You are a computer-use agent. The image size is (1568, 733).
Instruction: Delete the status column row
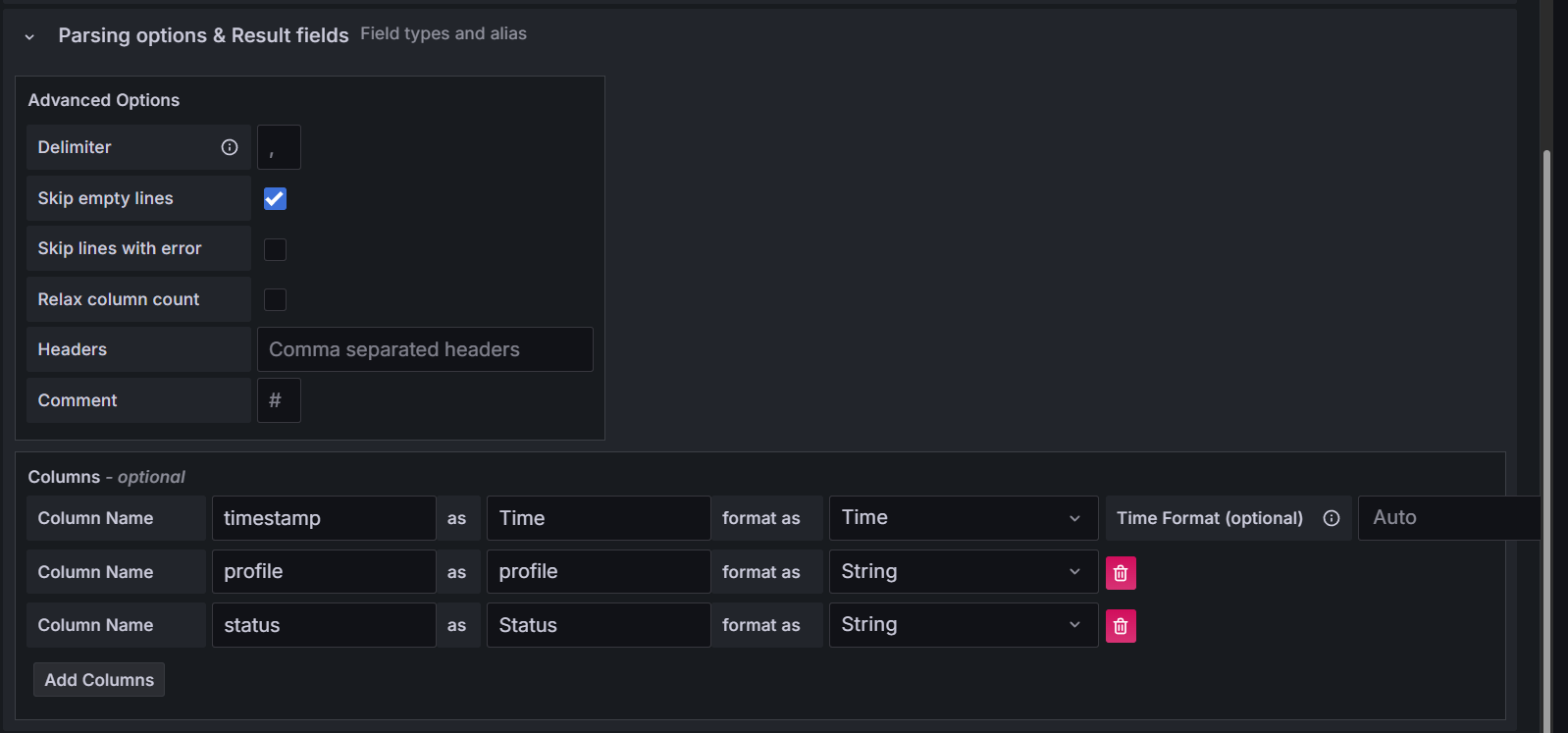pyautogui.click(x=1121, y=626)
